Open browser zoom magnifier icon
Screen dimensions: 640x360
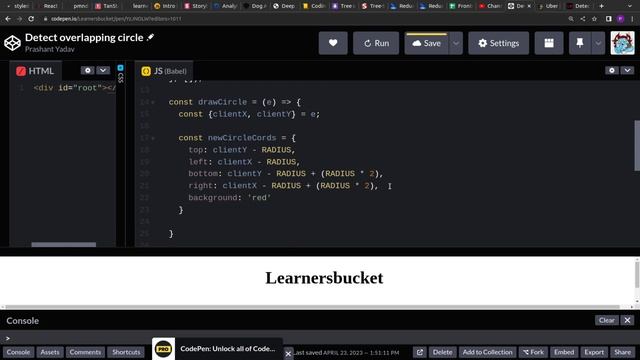coord(571,19)
